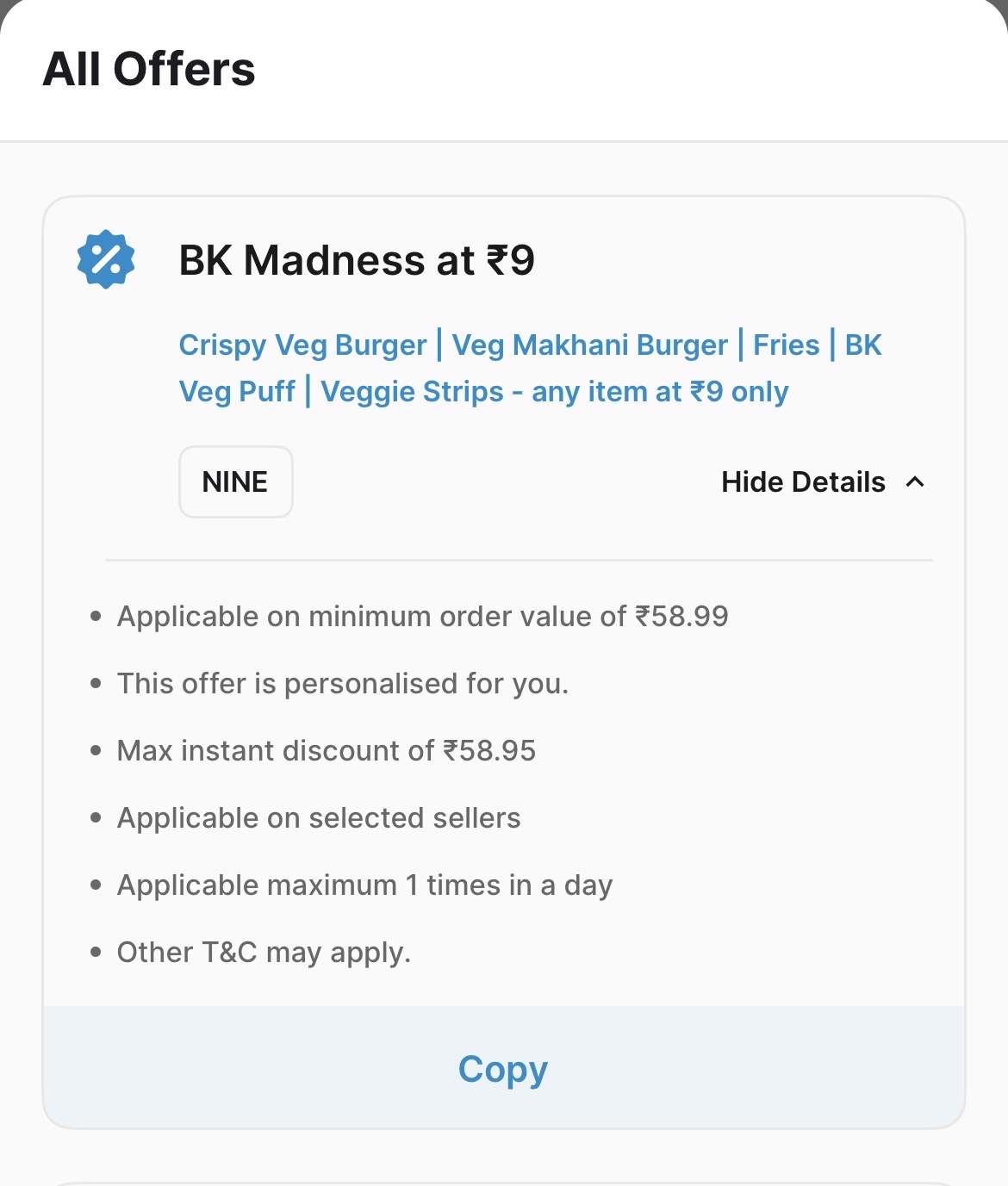
Task: Tap the next offer card peeking at bottom
Action: tap(503, 1183)
